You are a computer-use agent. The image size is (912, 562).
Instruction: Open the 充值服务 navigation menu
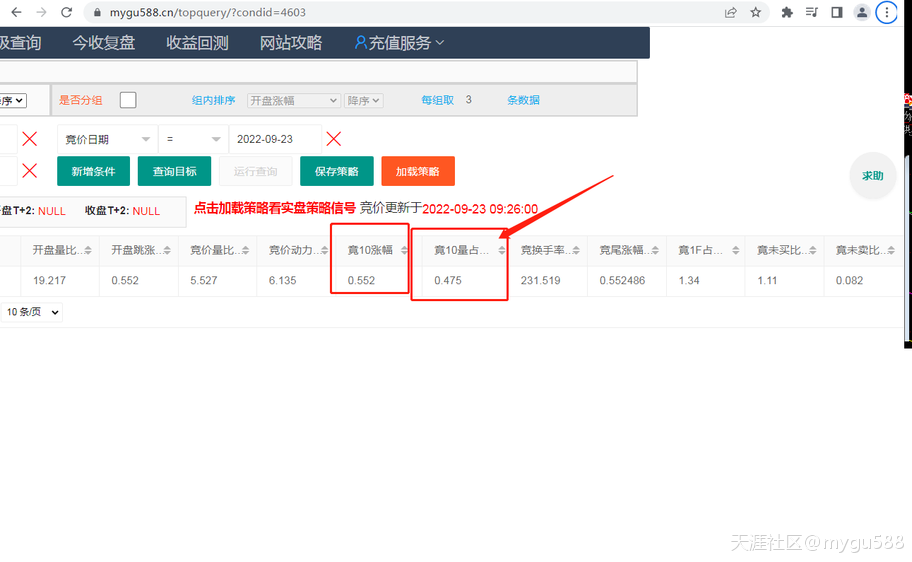(399, 43)
